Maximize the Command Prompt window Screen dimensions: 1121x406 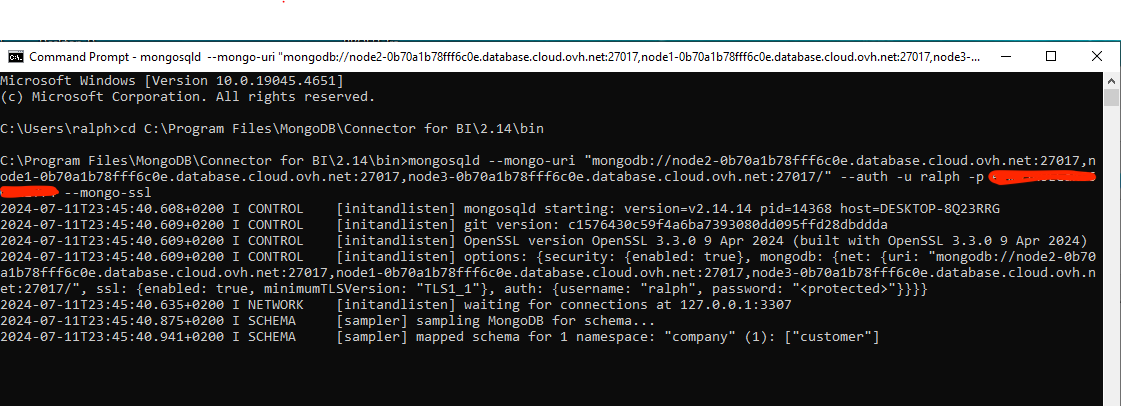pyautogui.click(x=1050, y=56)
